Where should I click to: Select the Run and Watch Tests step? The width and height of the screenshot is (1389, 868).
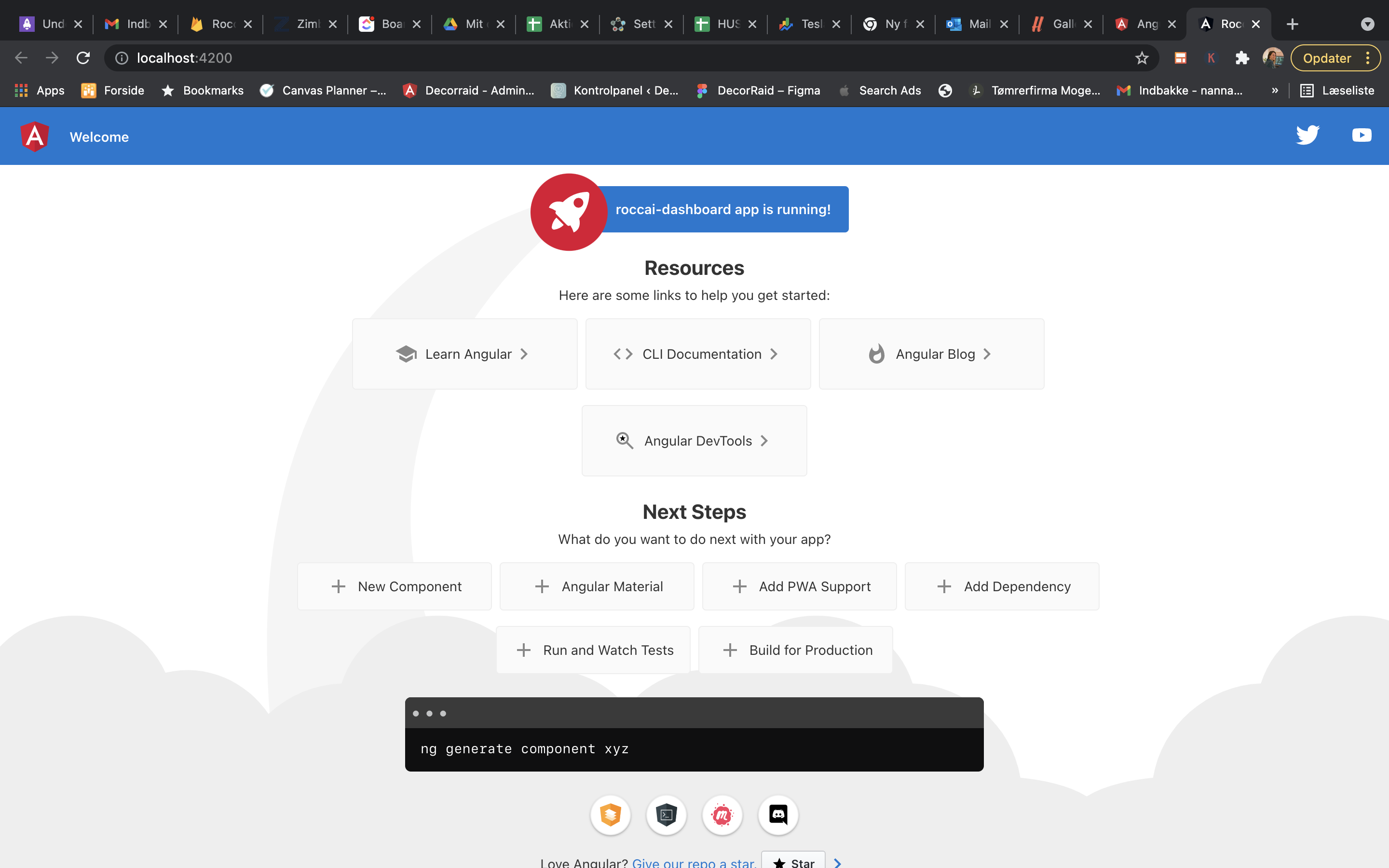[593, 650]
